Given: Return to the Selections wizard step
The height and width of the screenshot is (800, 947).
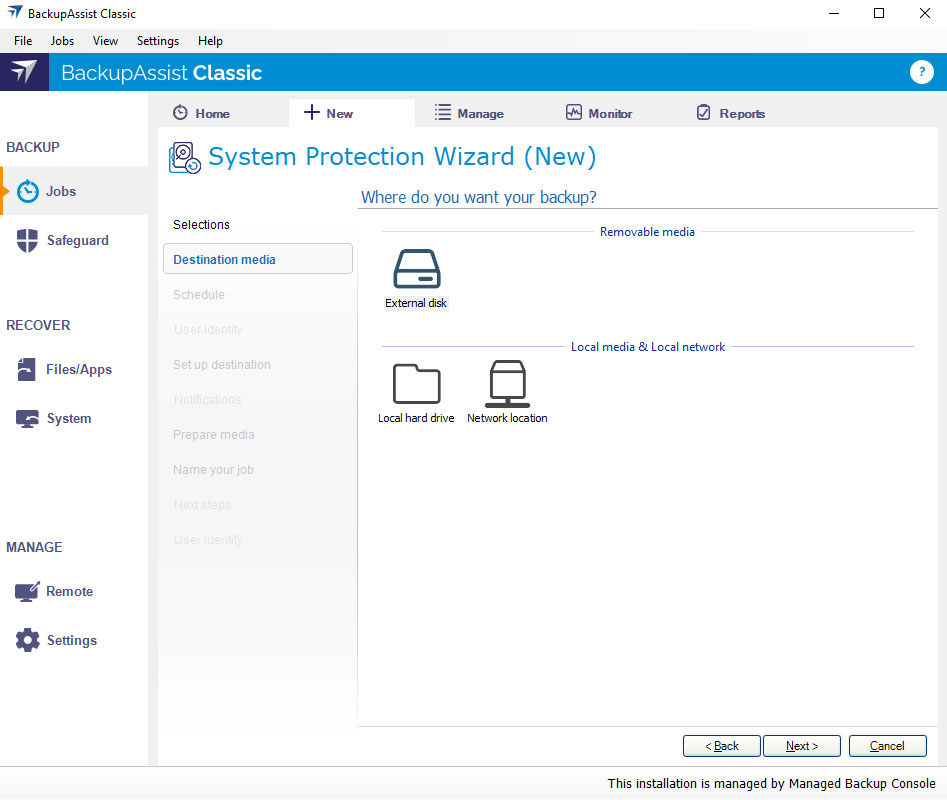Looking at the screenshot, I should click(201, 225).
